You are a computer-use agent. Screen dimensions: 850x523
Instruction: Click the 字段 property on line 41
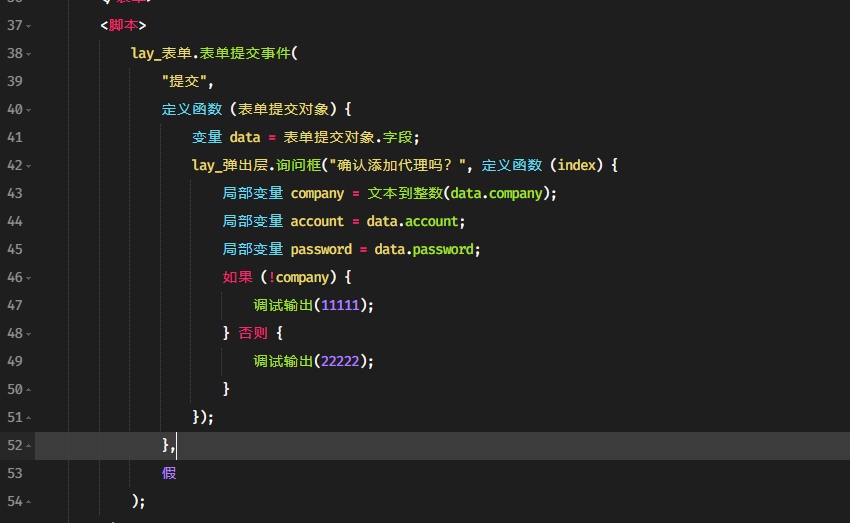tap(397, 137)
